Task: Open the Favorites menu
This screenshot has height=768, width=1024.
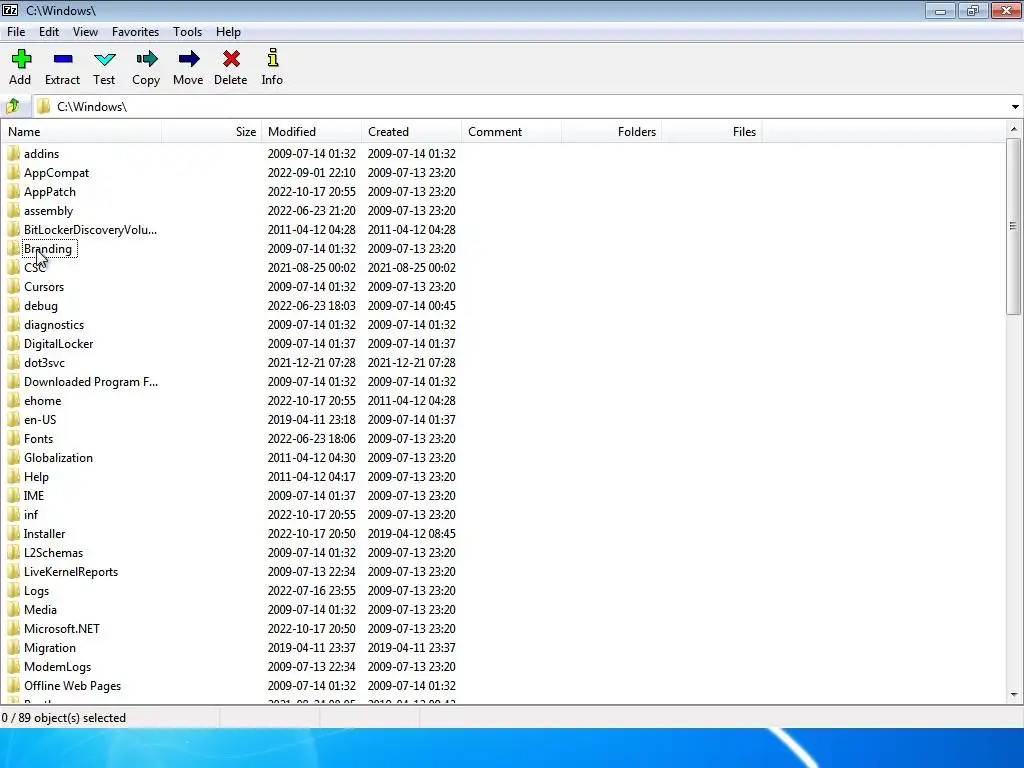Action: (135, 31)
